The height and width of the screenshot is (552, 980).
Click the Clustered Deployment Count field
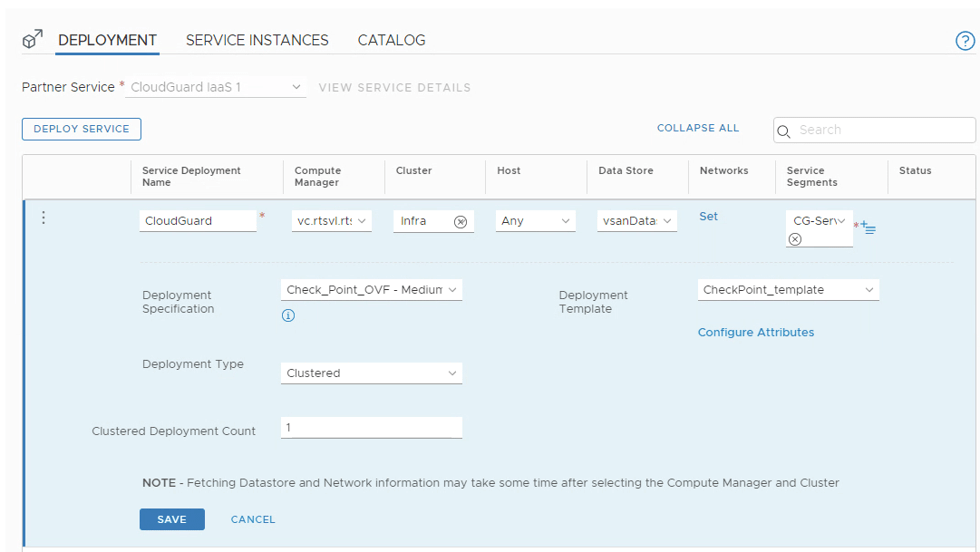pyautogui.click(x=371, y=428)
